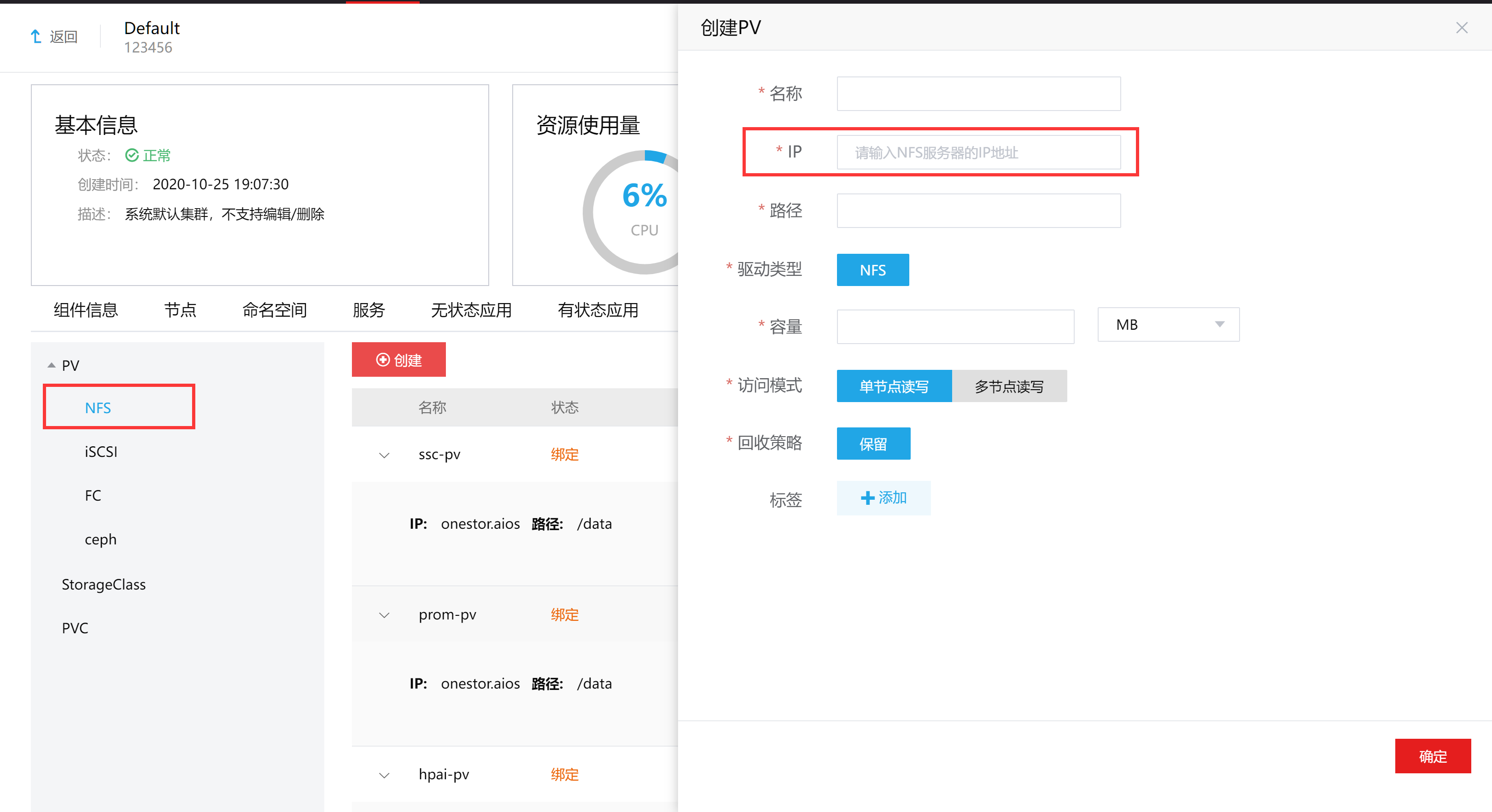Select 单节点读写 access mode
Screen dimensions: 1492x812
point(894,386)
